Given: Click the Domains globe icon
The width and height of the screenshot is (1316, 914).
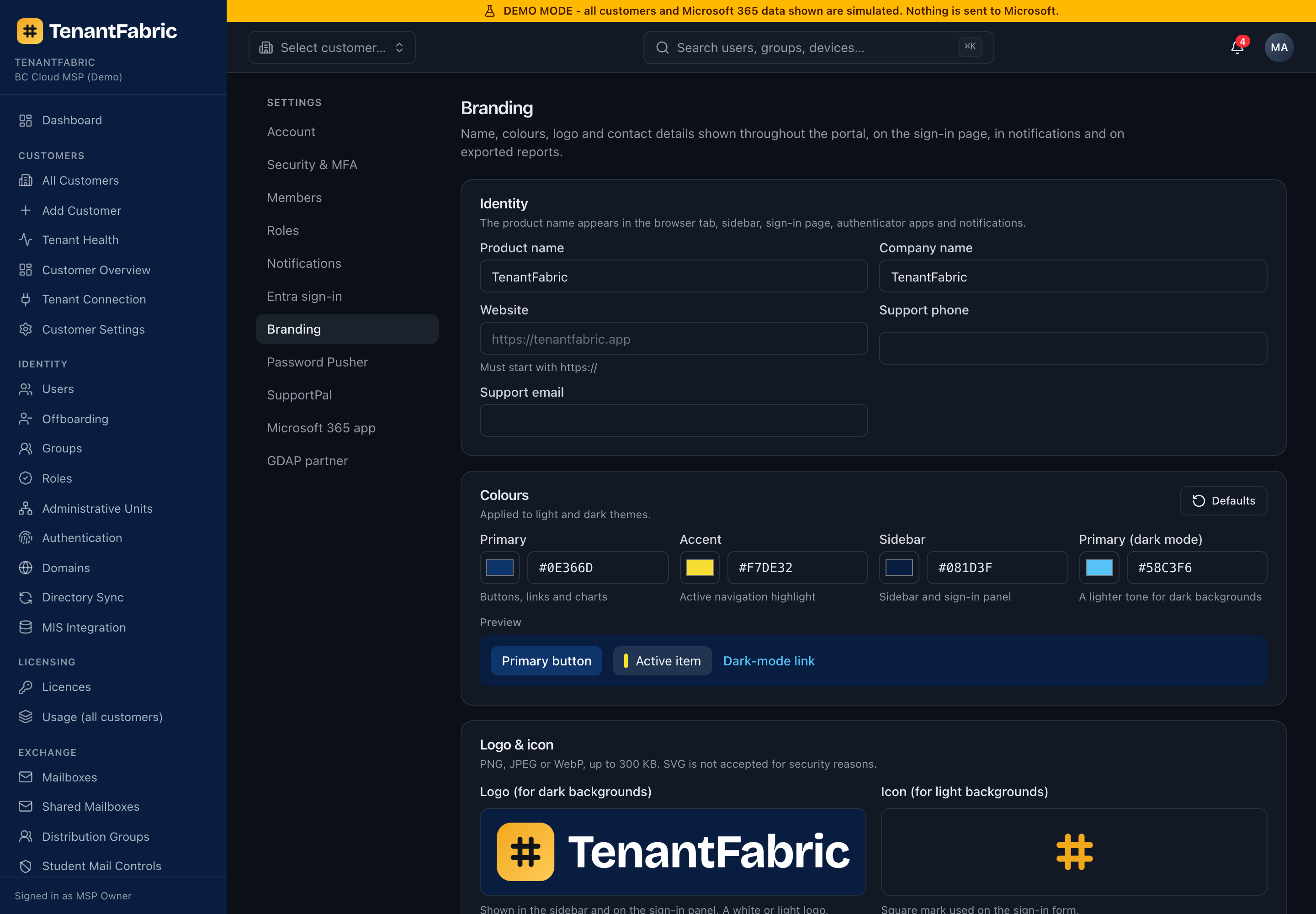Looking at the screenshot, I should tap(25, 568).
